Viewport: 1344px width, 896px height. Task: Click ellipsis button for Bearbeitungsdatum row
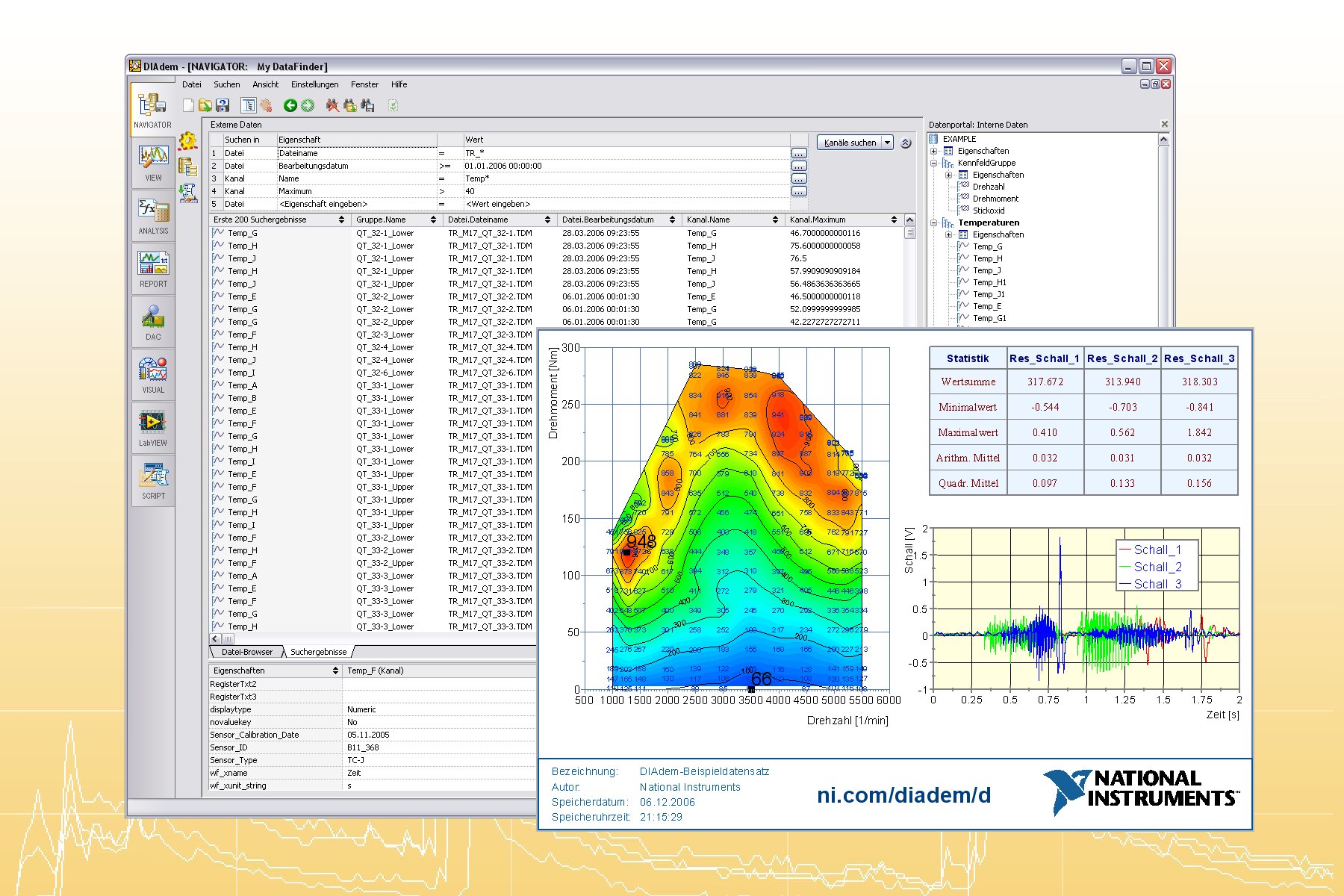pyautogui.click(x=799, y=166)
